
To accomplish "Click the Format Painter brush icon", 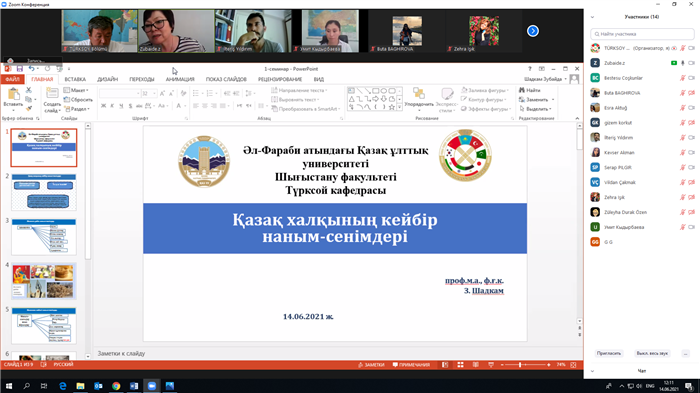I will point(29,109).
